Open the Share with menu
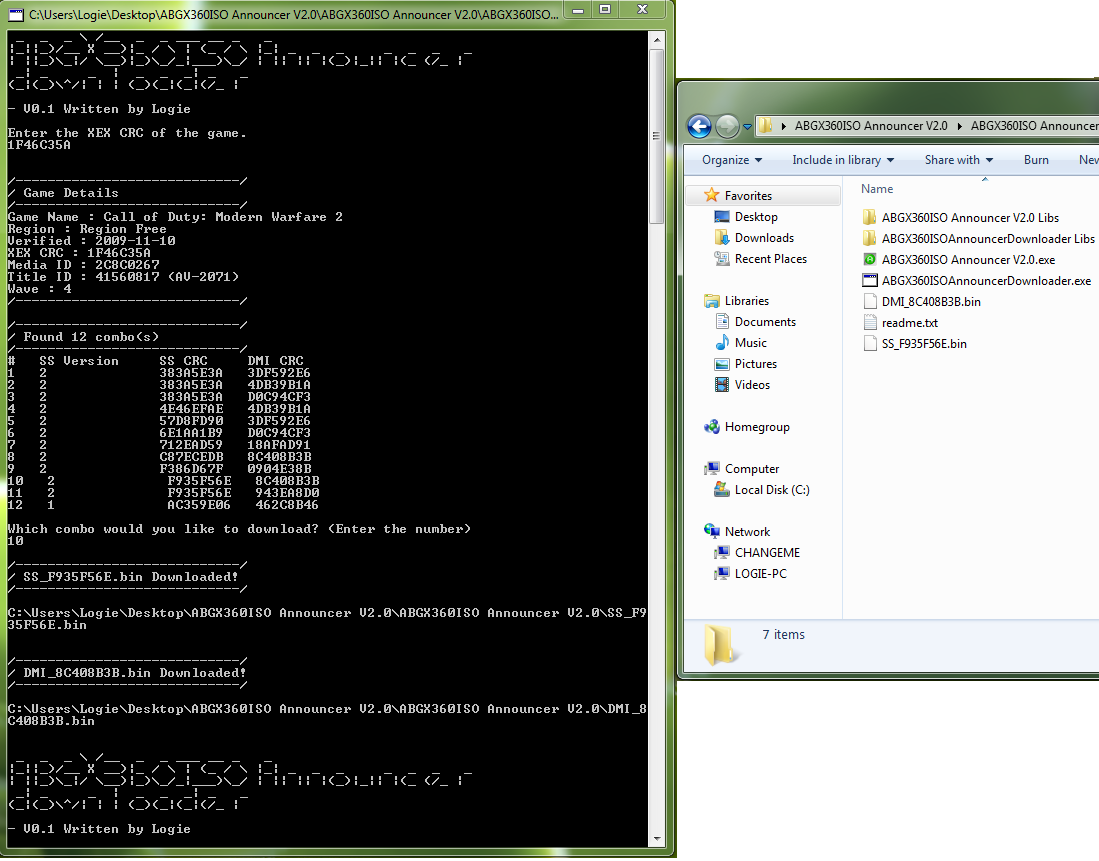Viewport: 1099px width, 861px height. tap(959, 160)
